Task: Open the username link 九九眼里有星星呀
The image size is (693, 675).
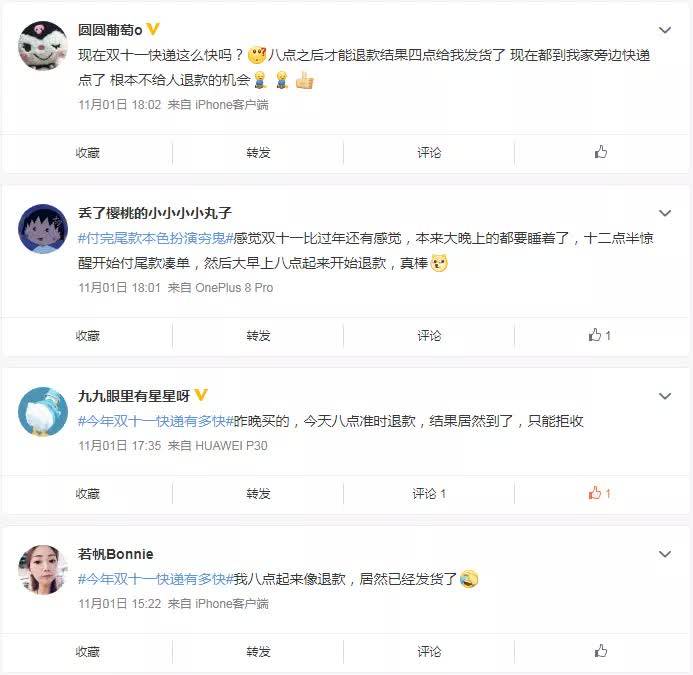Action: point(134,396)
